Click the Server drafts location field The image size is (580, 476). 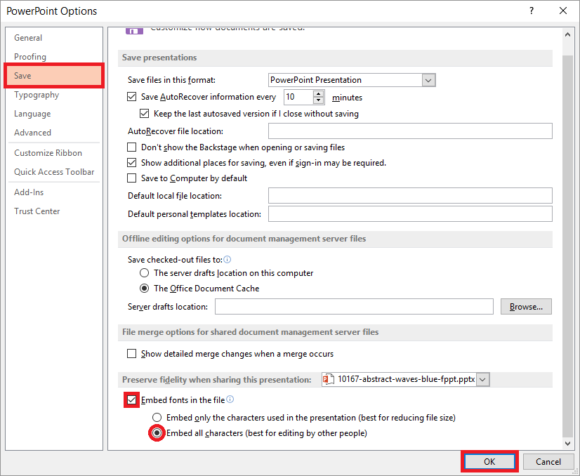(354, 307)
